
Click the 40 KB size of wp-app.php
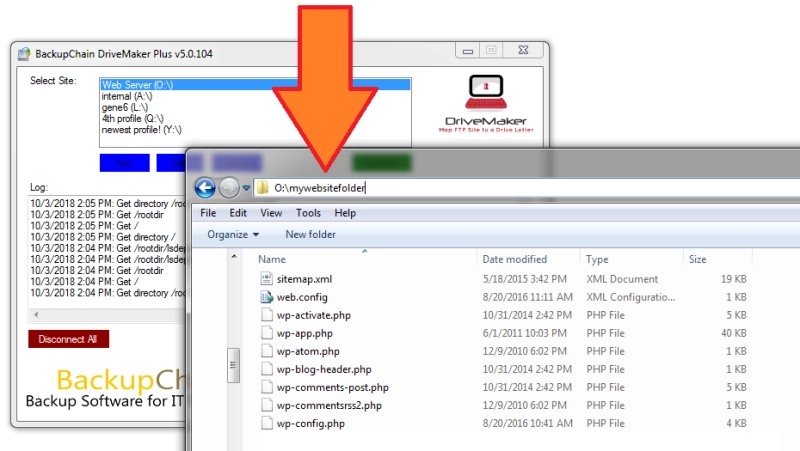pyautogui.click(x=733, y=333)
